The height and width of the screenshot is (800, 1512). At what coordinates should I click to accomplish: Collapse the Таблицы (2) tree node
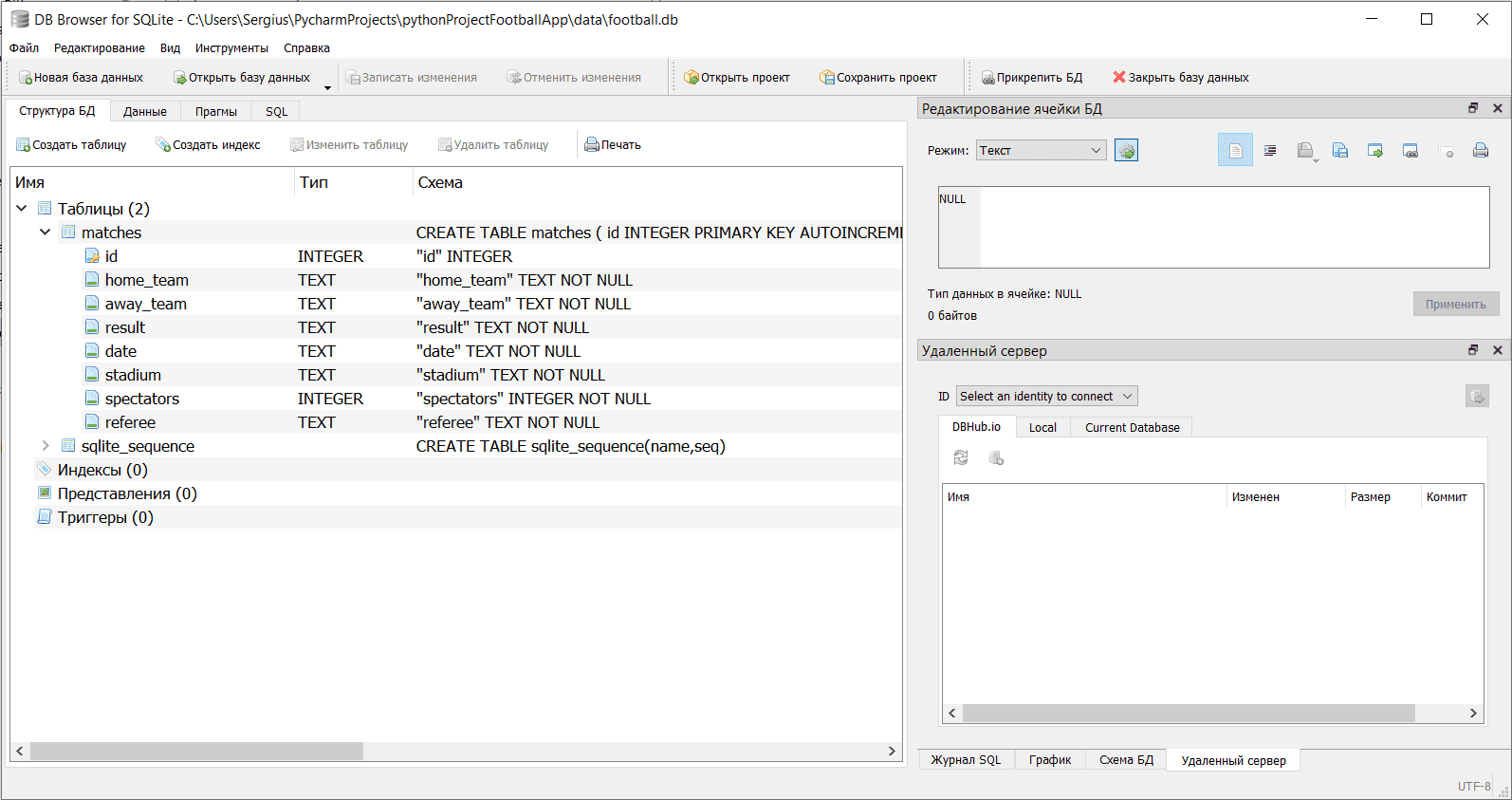coord(21,209)
